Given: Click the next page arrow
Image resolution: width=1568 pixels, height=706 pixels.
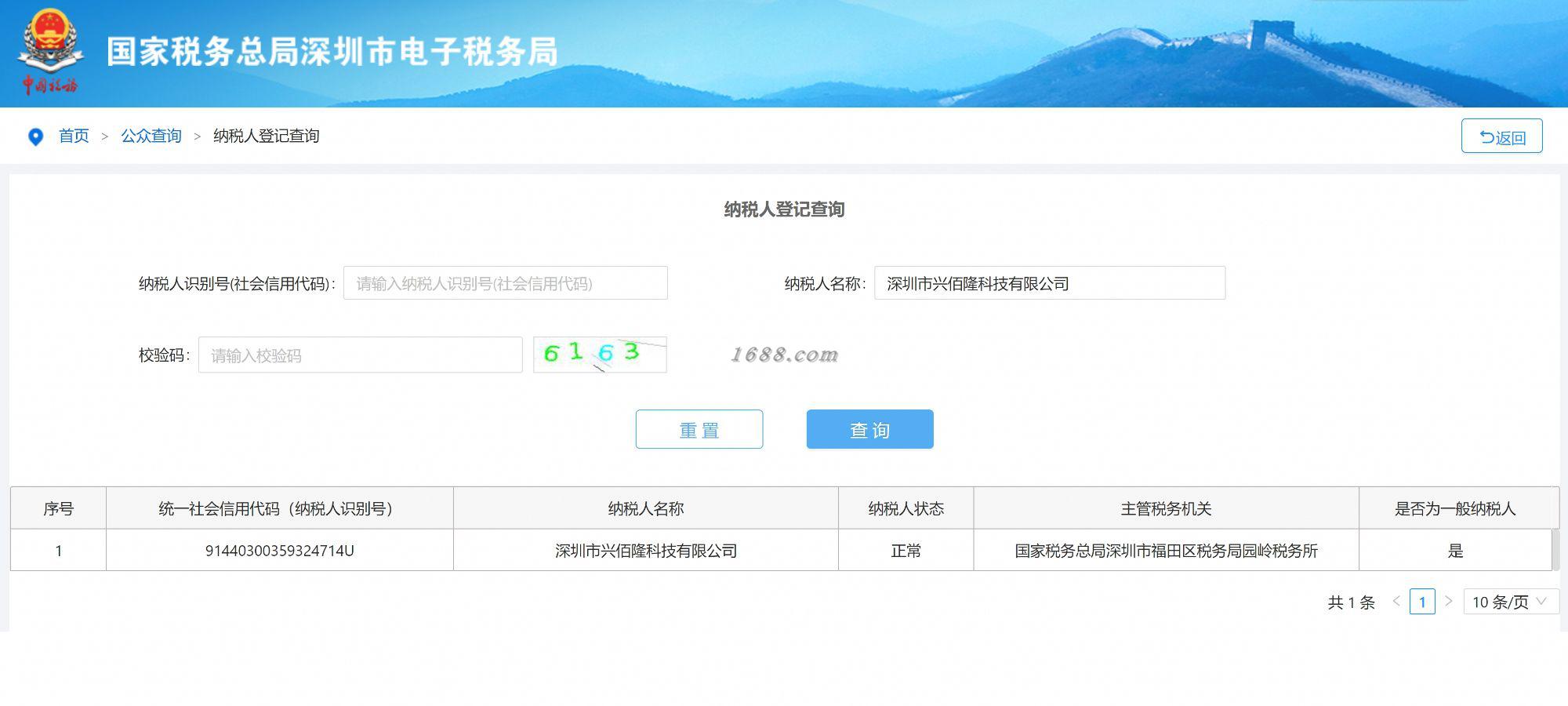Looking at the screenshot, I should click(x=1449, y=602).
